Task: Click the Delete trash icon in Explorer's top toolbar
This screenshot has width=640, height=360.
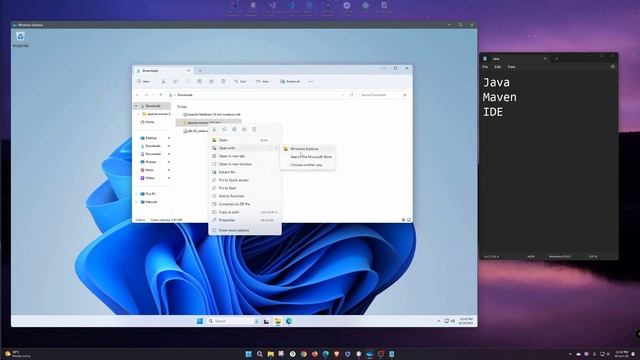Action: pyautogui.click(x=223, y=82)
